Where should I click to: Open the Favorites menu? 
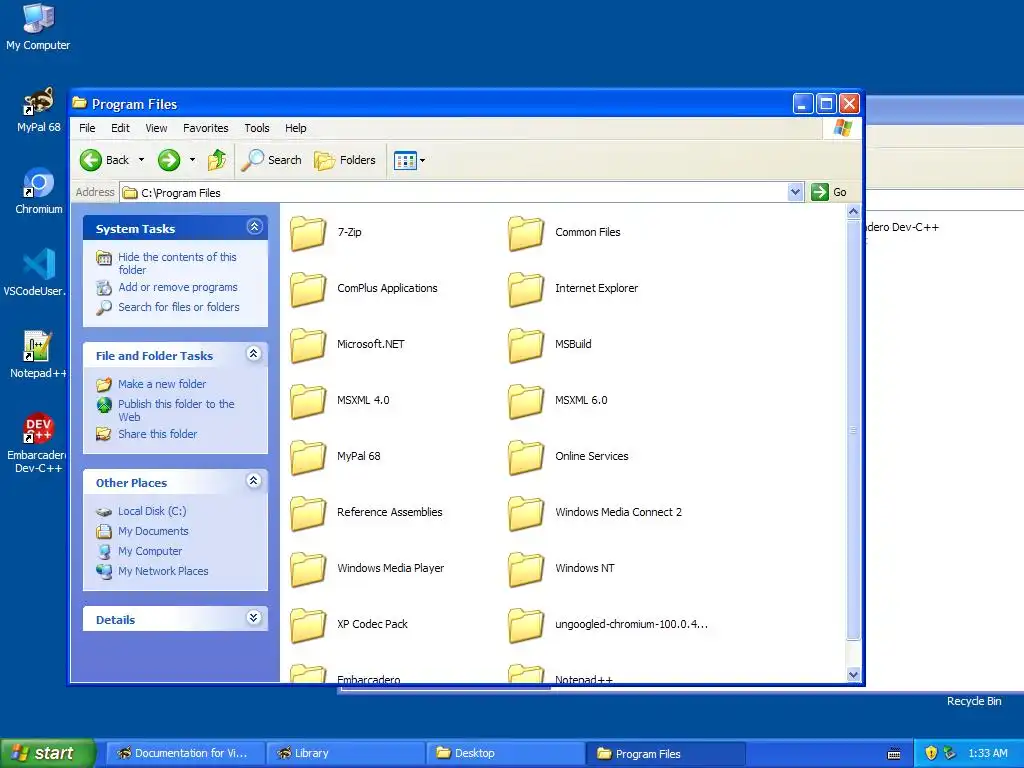(206, 128)
